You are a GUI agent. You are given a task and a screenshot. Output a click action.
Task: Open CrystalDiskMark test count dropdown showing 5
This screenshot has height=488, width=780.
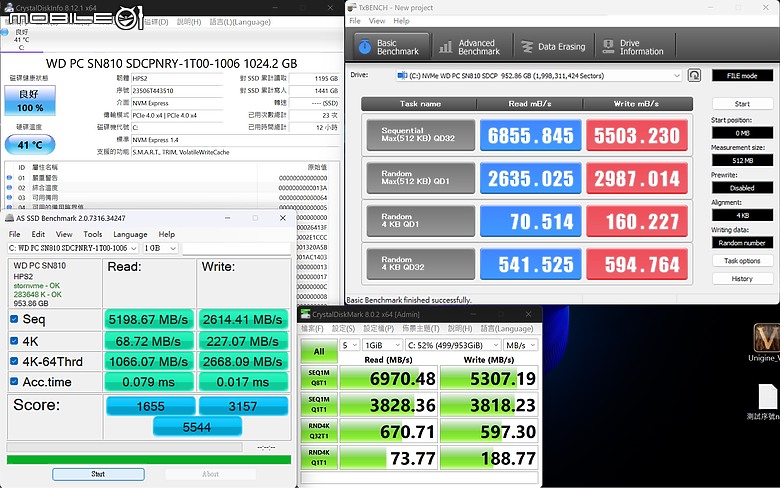pos(350,345)
